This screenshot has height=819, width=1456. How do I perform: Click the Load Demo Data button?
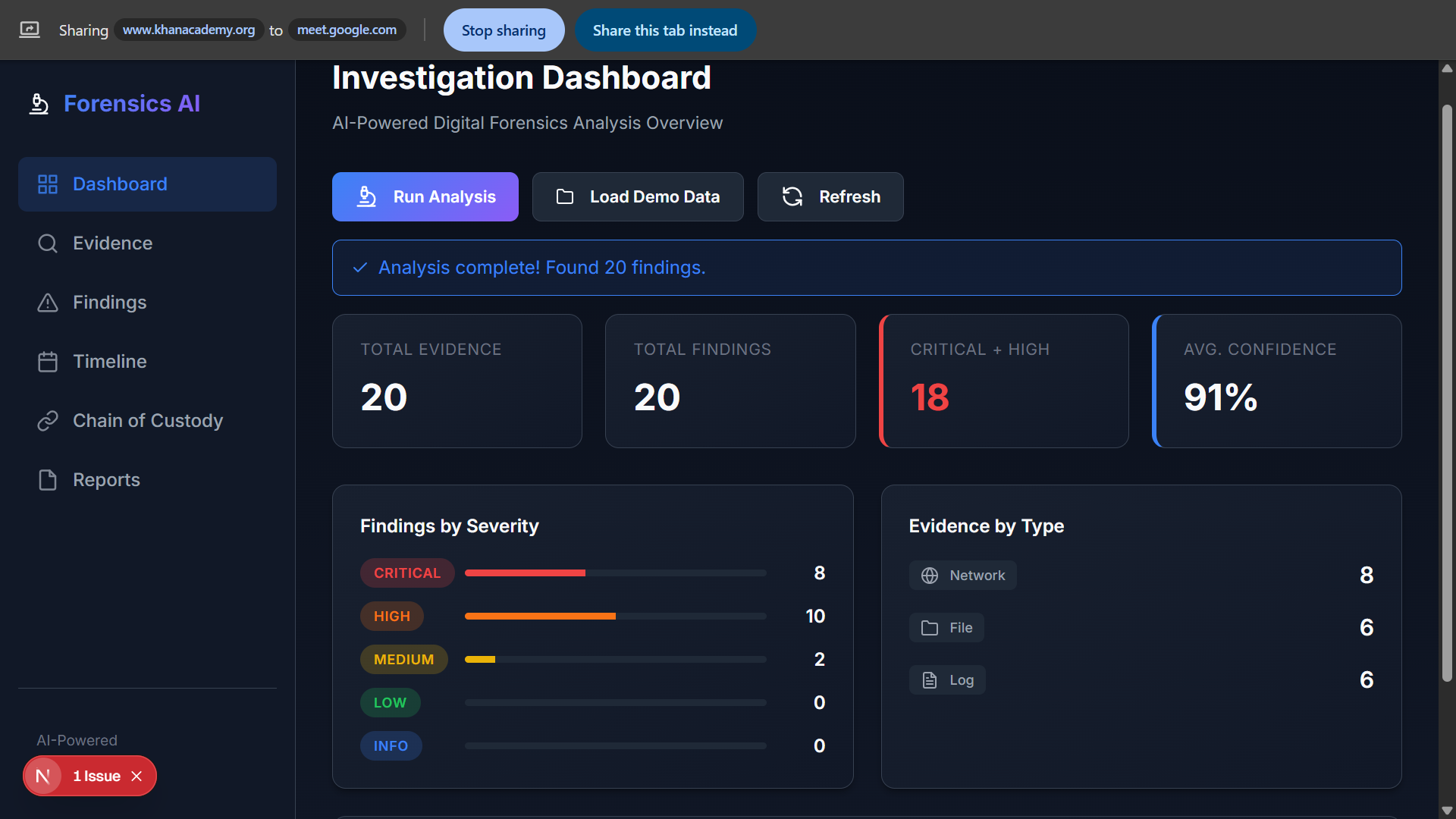tap(638, 196)
